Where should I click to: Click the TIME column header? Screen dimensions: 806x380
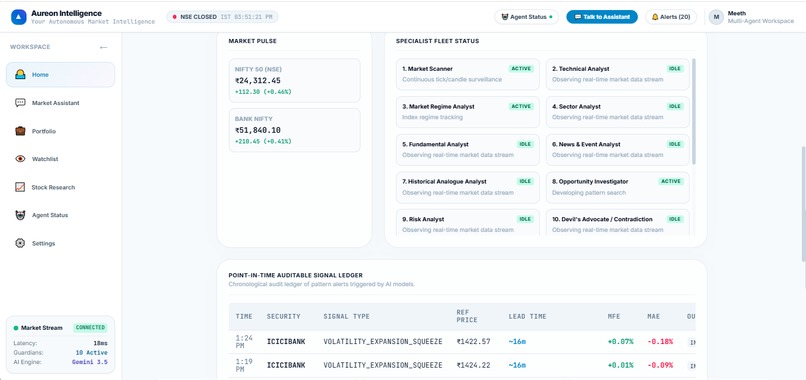point(244,316)
